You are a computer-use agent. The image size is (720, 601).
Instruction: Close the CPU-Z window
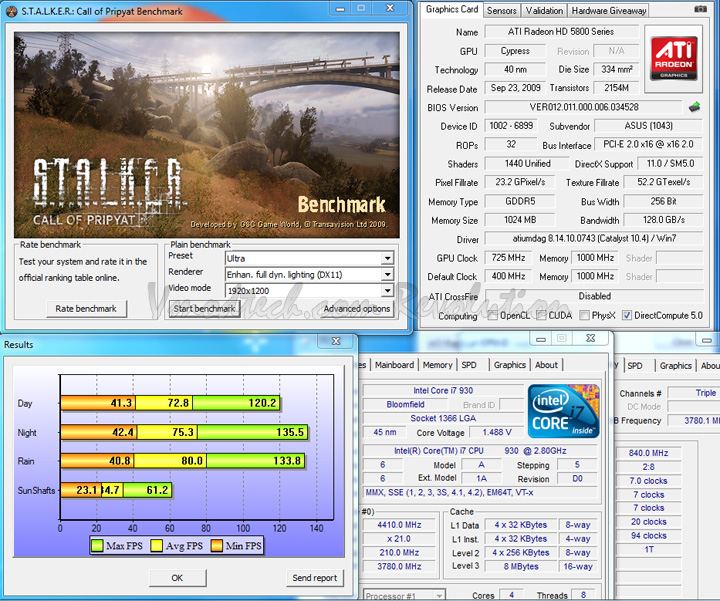coord(591,338)
